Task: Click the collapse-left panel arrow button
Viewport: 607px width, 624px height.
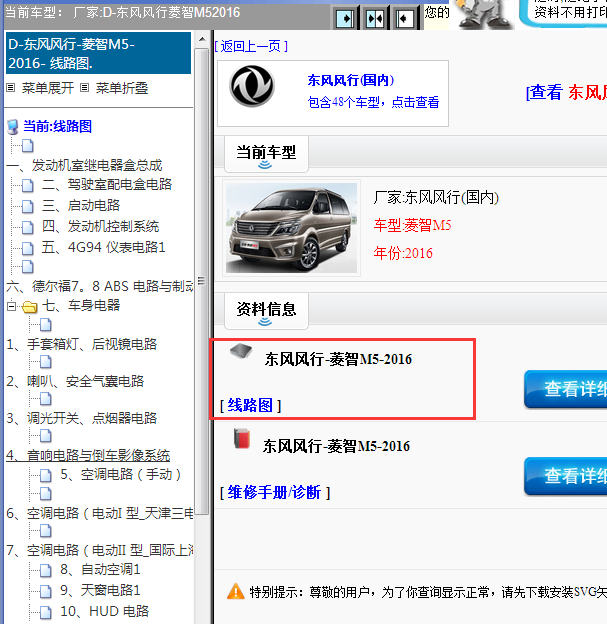Action: coord(405,18)
